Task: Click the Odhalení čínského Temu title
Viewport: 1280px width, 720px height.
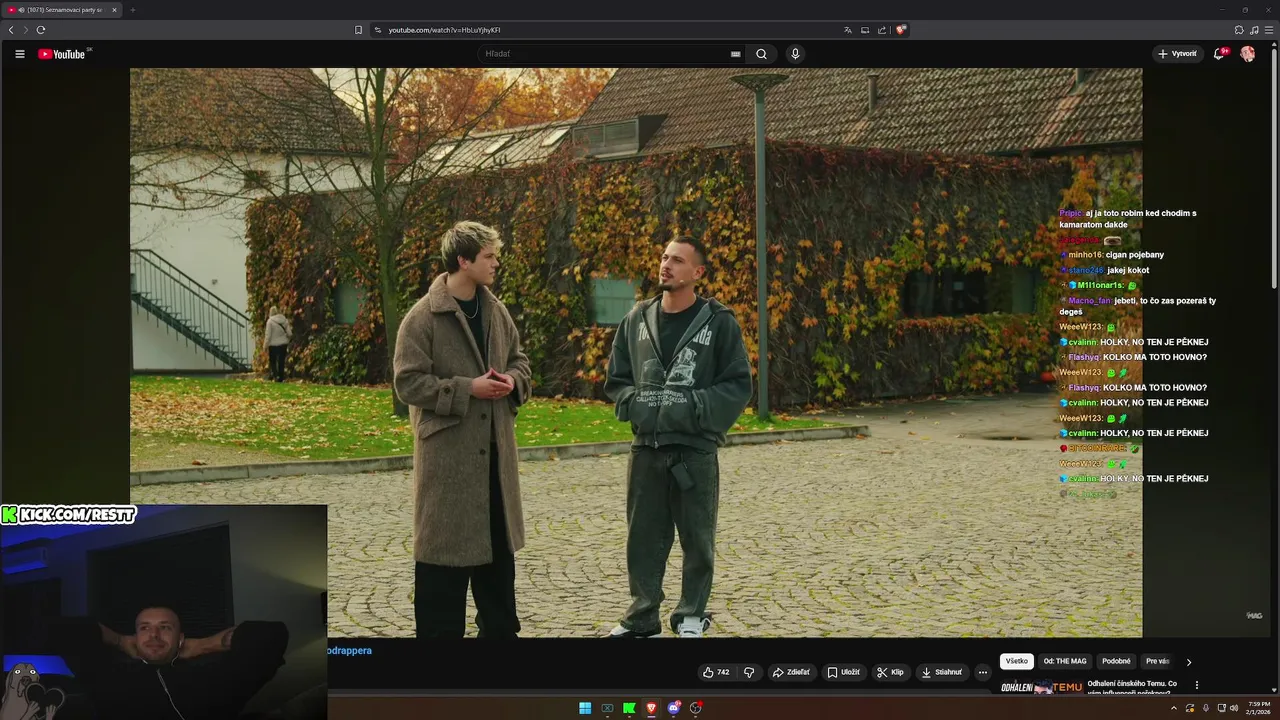Action: pyautogui.click(x=1132, y=687)
